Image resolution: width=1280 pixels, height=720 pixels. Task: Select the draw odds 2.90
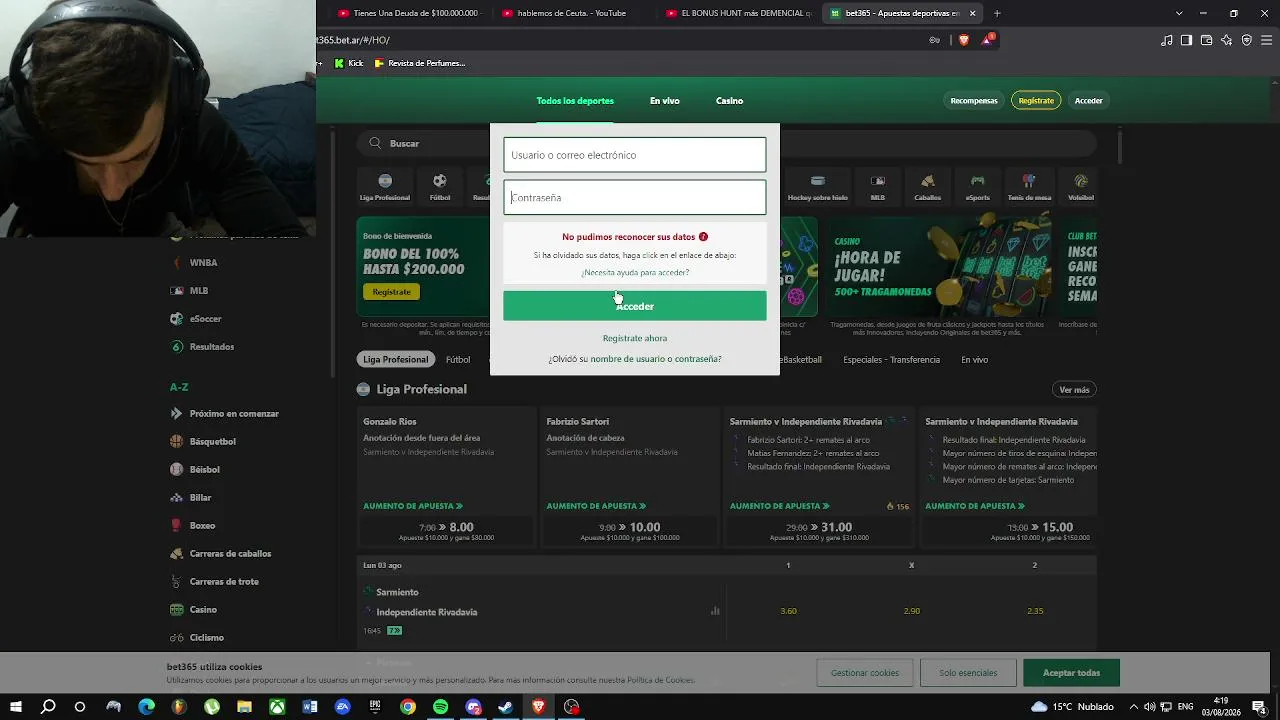[911, 611]
